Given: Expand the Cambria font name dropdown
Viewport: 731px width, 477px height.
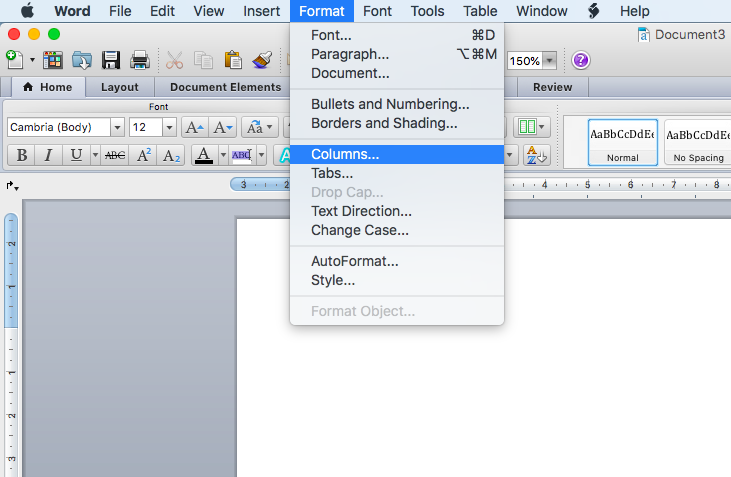Looking at the screenshot, I should 118,127.
